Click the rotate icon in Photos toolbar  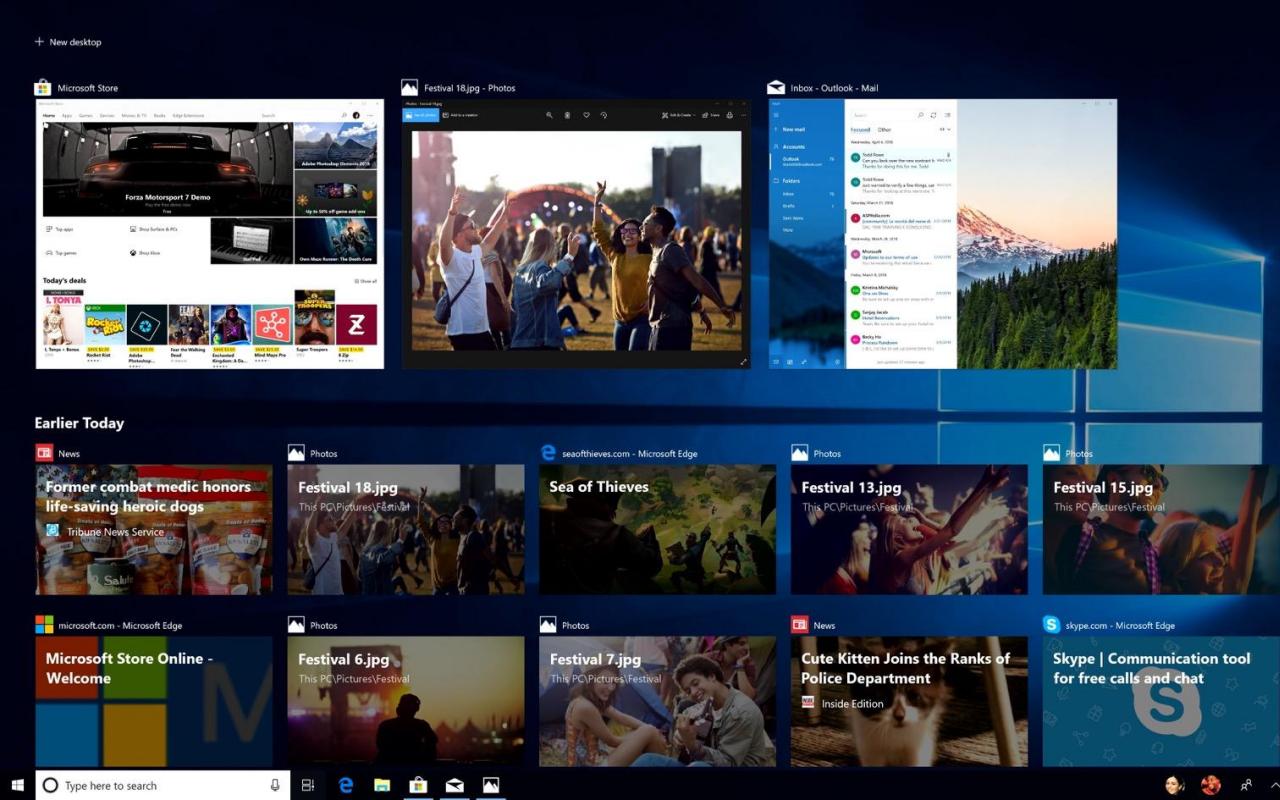tap(604, 115)
